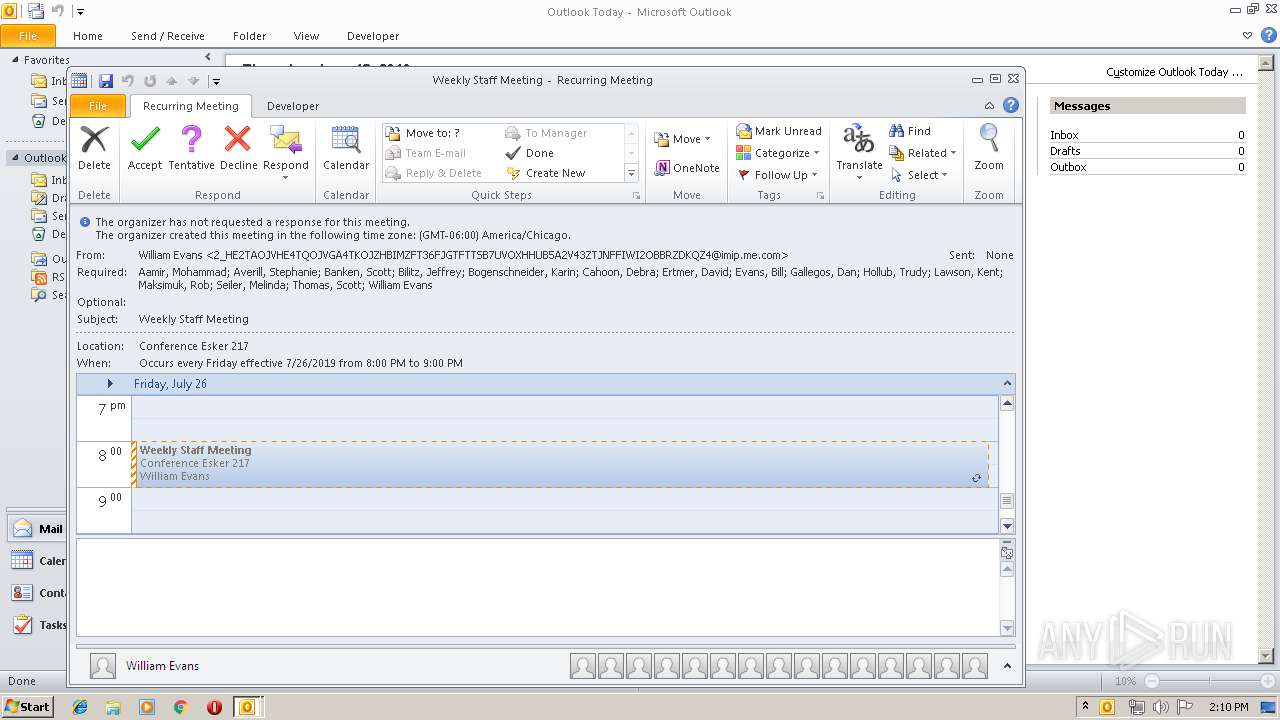Open the Send / Receive tab
Image resolution: width=1280 pixels, height=720 pixels.
(x=168, y=36)
